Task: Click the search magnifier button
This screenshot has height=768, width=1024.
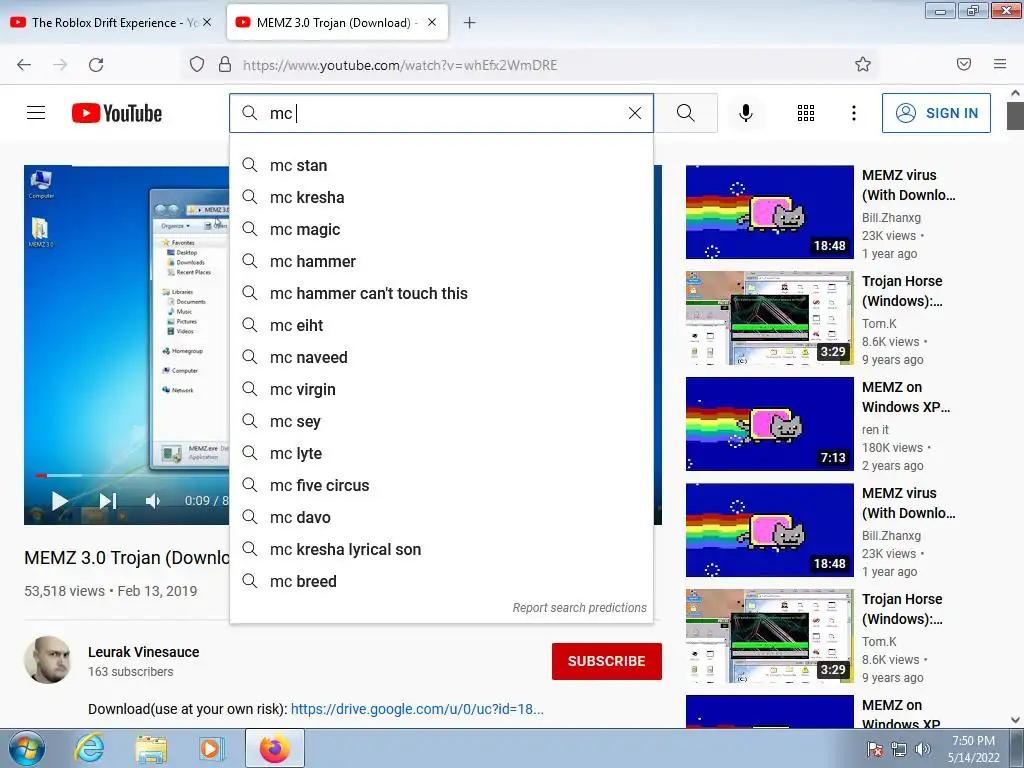Action: point(686,113)
